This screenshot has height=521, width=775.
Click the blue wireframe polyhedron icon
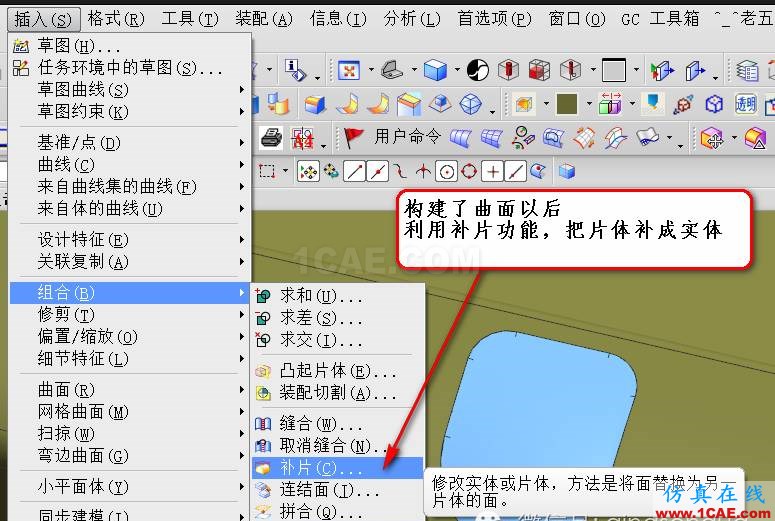tap(471, 104)
